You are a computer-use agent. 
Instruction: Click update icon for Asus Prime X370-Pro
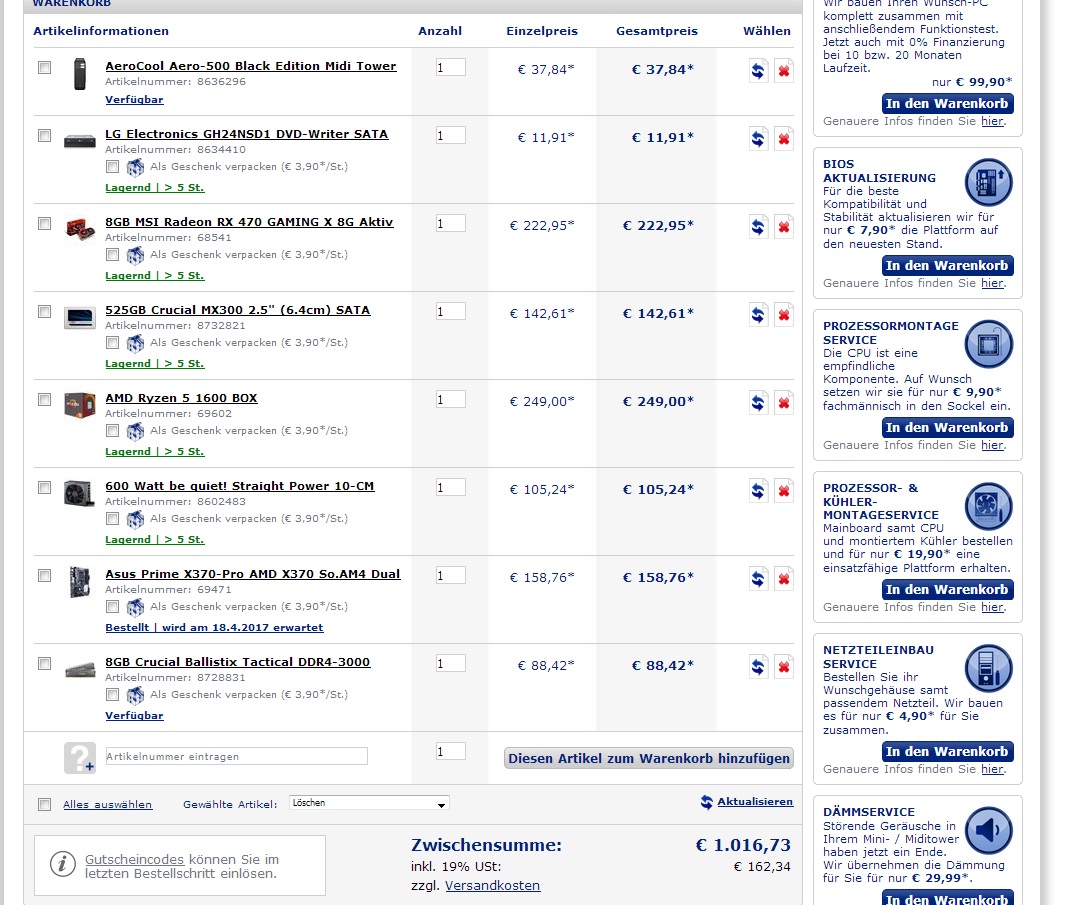[x=758, y=578]
